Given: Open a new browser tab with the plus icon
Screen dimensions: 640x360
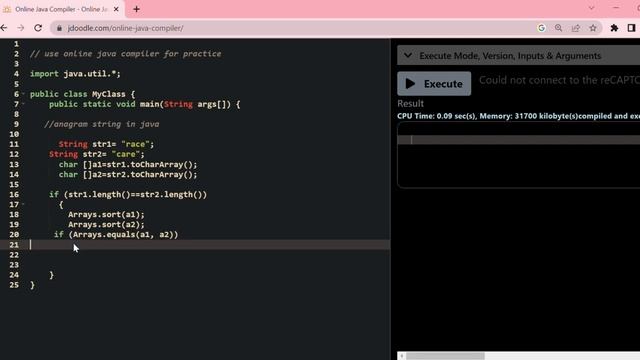Looking at the screenshot, I should pyautogui.click(x=136, y=9).
